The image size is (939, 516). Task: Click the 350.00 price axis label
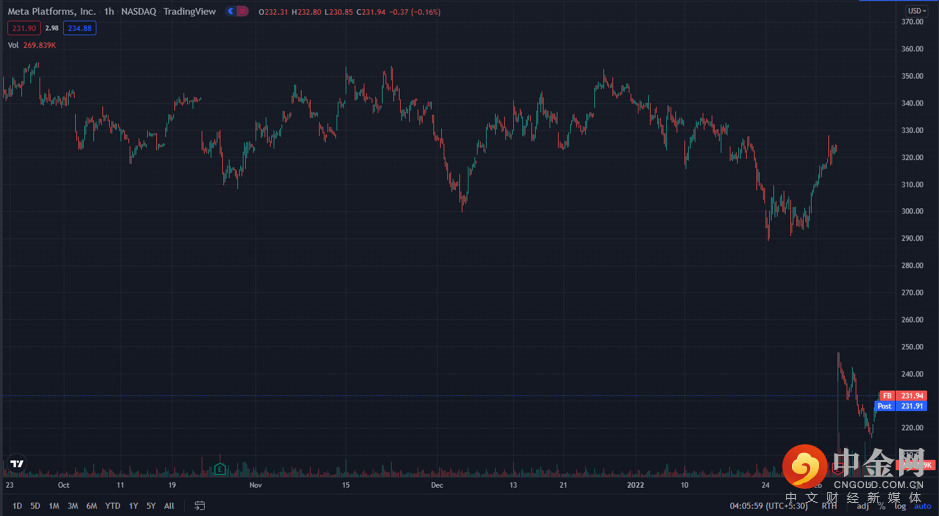pos(912,76)
